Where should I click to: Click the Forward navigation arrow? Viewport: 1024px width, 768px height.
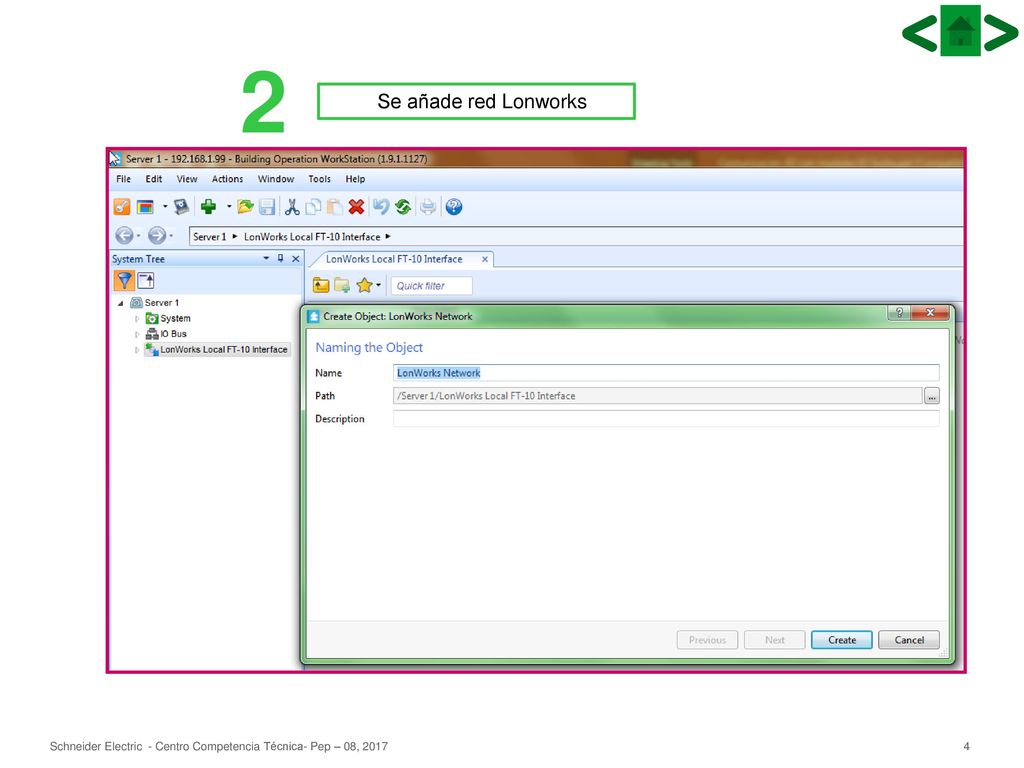point(157,235)
